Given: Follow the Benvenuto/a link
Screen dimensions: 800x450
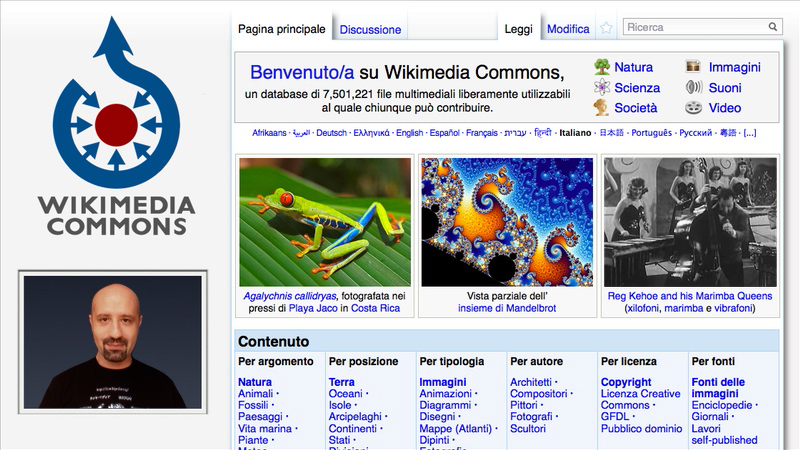Looking at the screenshot, I should 302,72.
